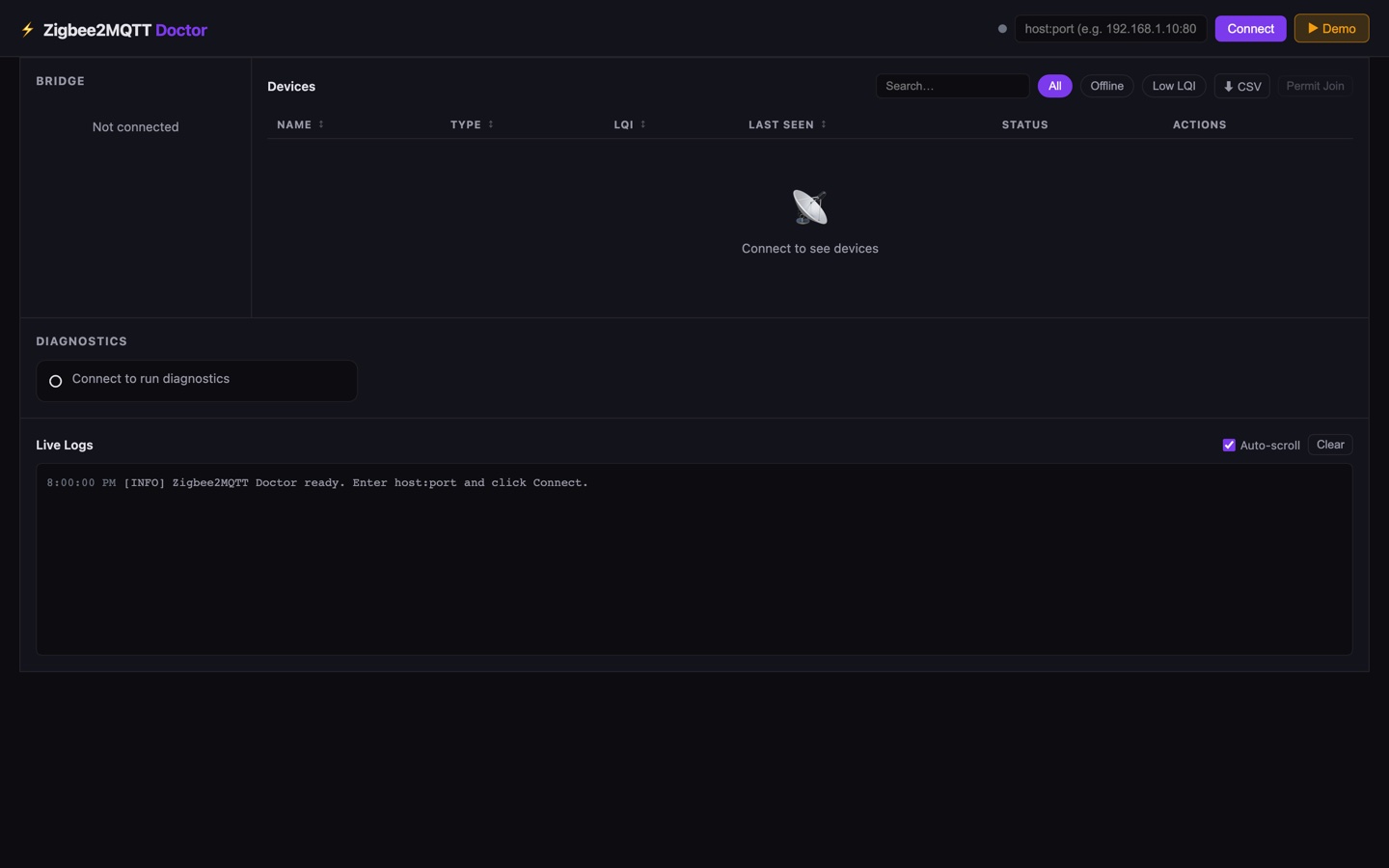Click the Permit Join button
This screenshot has width=1389, height=868.
[x=1315, y=86]
